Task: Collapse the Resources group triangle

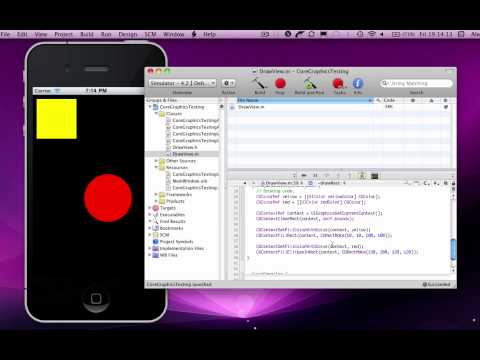Action: point(156,167)
